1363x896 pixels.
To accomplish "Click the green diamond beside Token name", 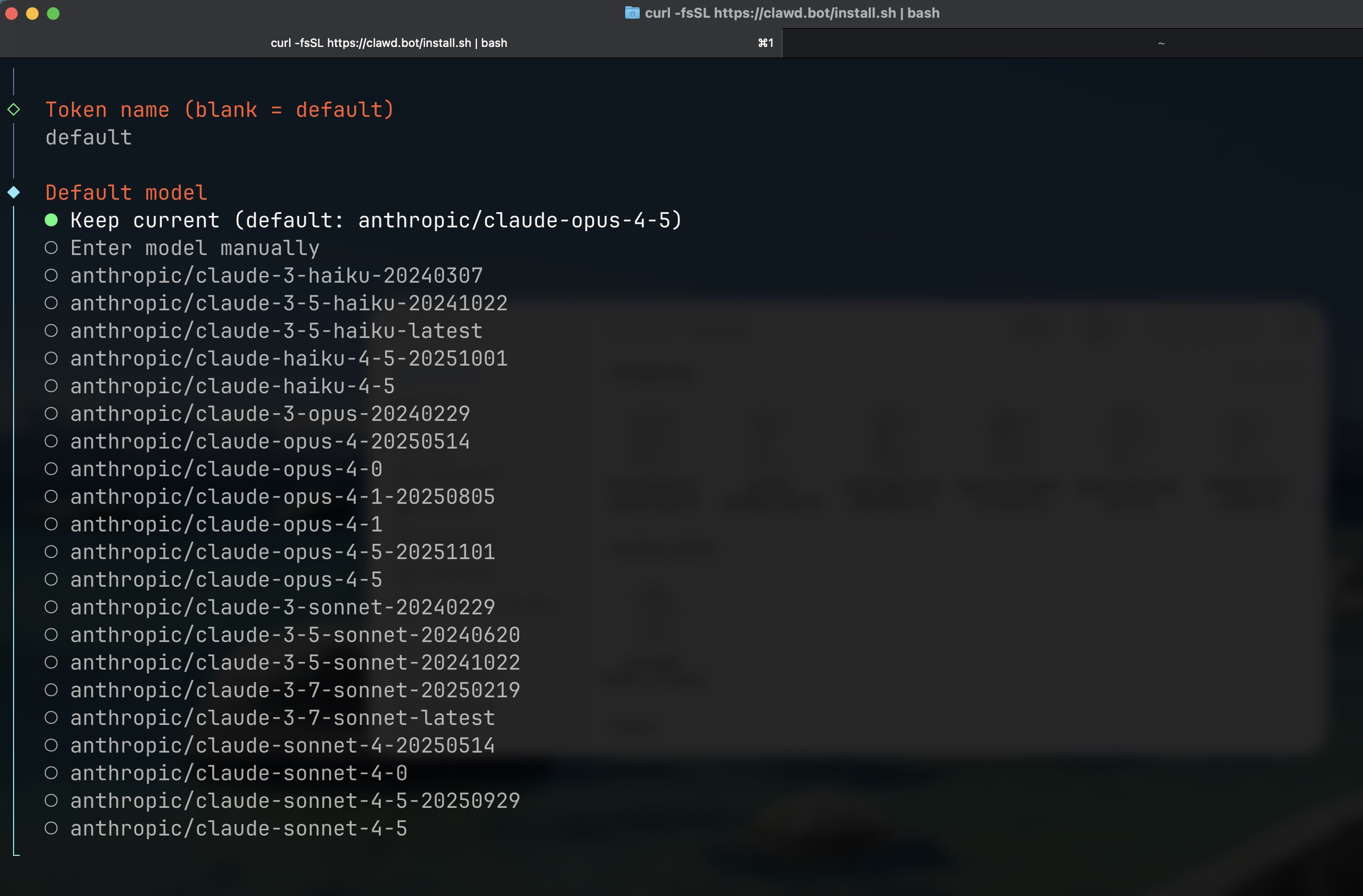I will pos(14,110).
